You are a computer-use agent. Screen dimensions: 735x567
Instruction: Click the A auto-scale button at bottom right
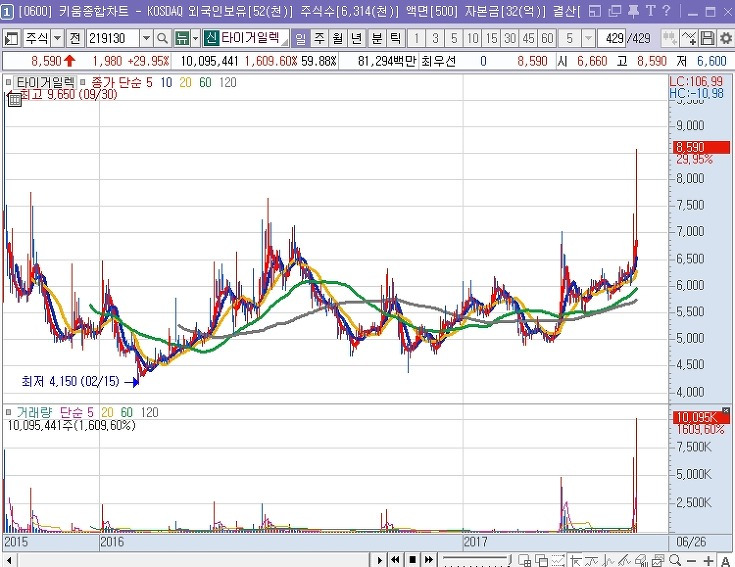pyautogui.click(x=725, y=561)
